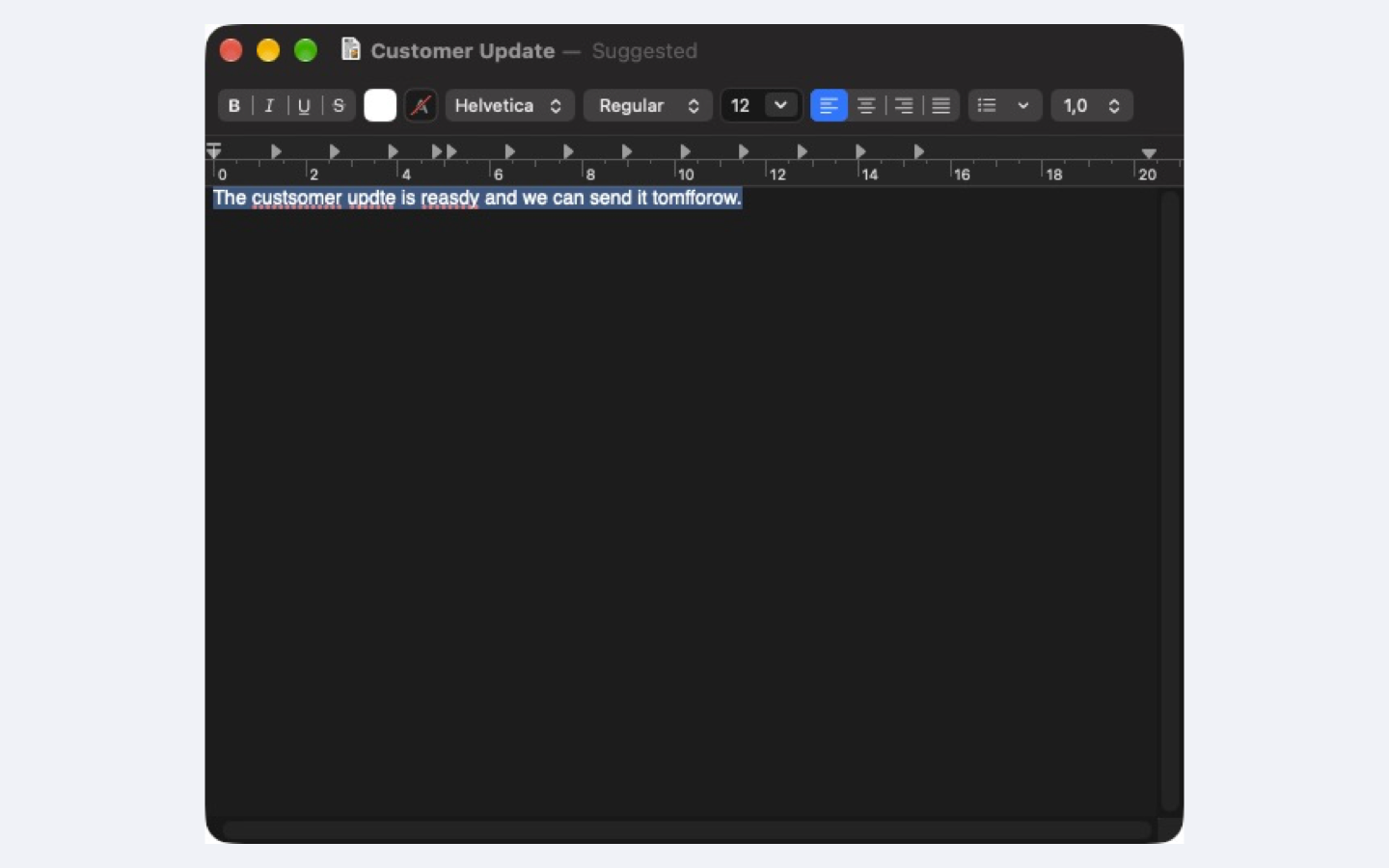Screen dimensions: 1389x868
Task: Toggle bold formatting with the B button
Action: pos(234,106)
